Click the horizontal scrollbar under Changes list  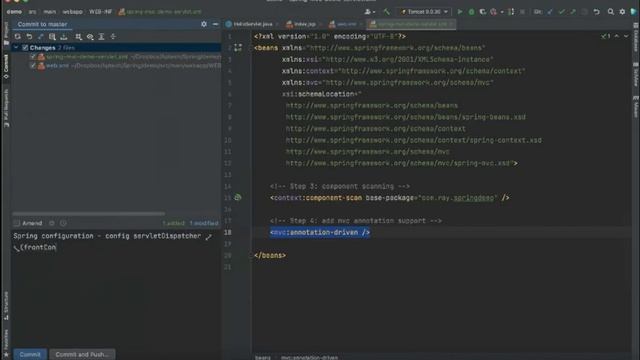(x=89, y=213)
